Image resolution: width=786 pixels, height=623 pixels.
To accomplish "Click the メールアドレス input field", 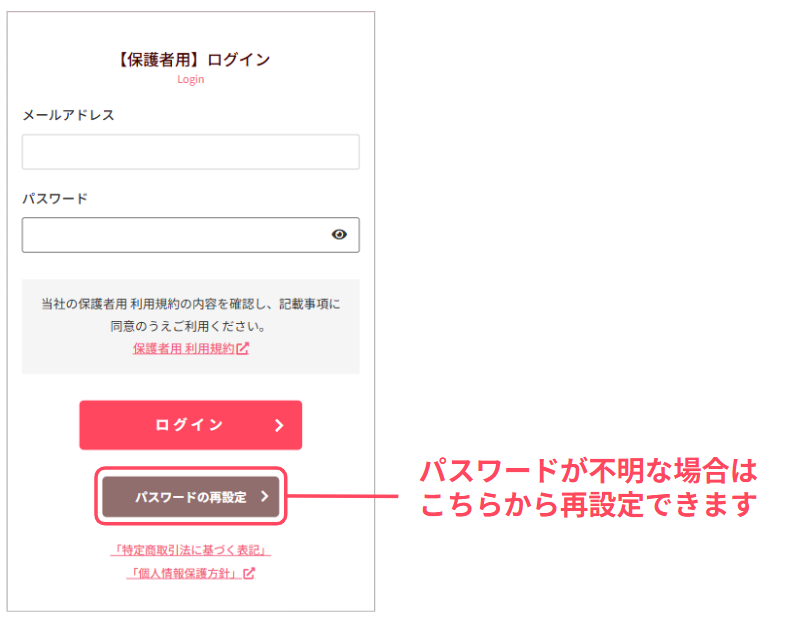I will (x=190, y=152).
